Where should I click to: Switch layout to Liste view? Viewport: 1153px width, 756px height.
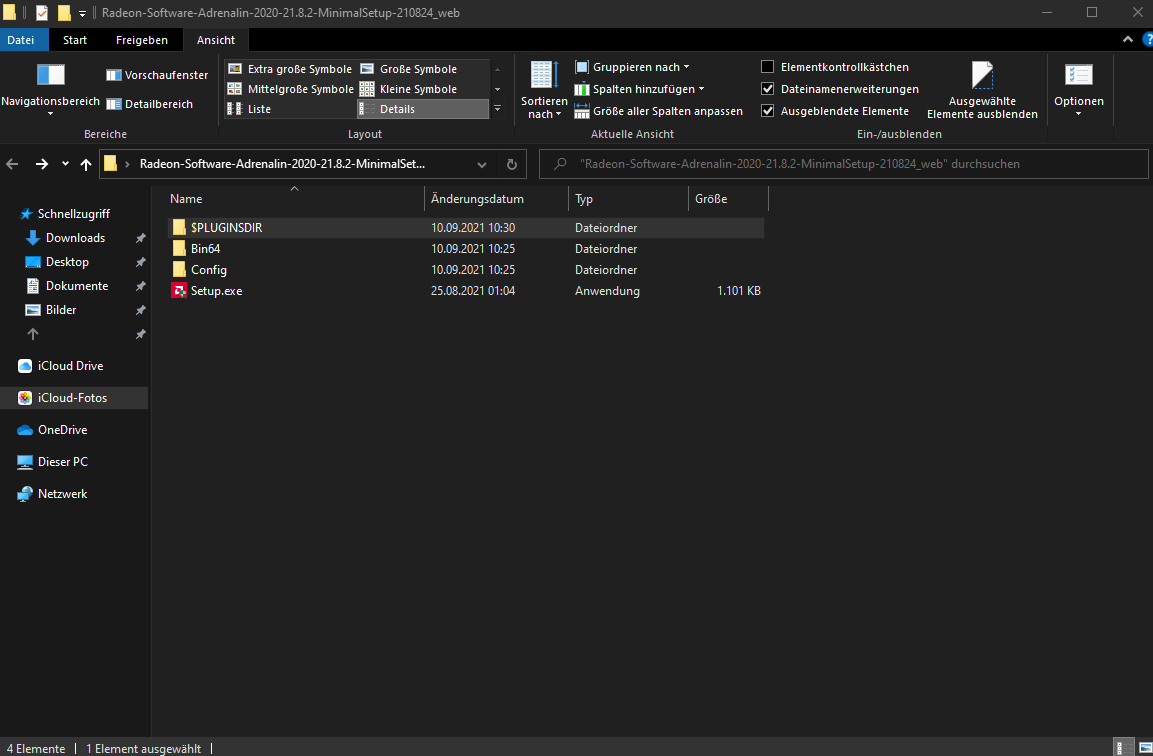coord(249,109)
